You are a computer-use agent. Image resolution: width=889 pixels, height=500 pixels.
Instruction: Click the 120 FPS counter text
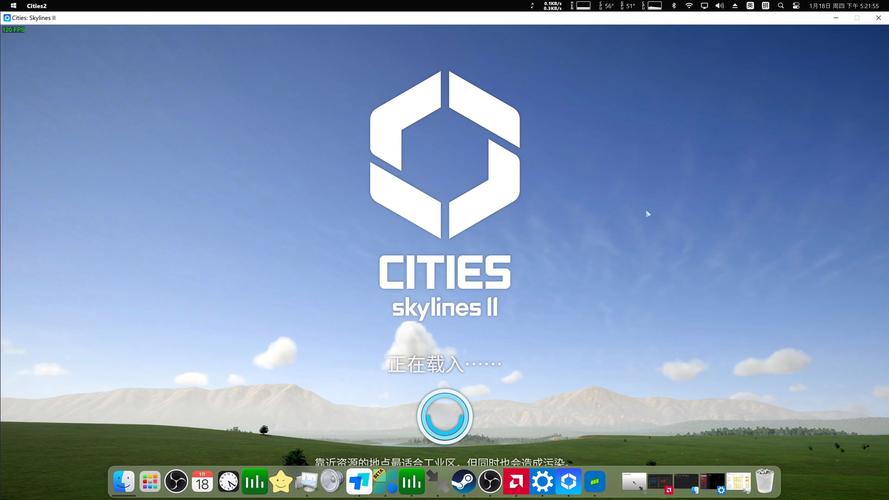pyautogui.click(x=12, y=29)
